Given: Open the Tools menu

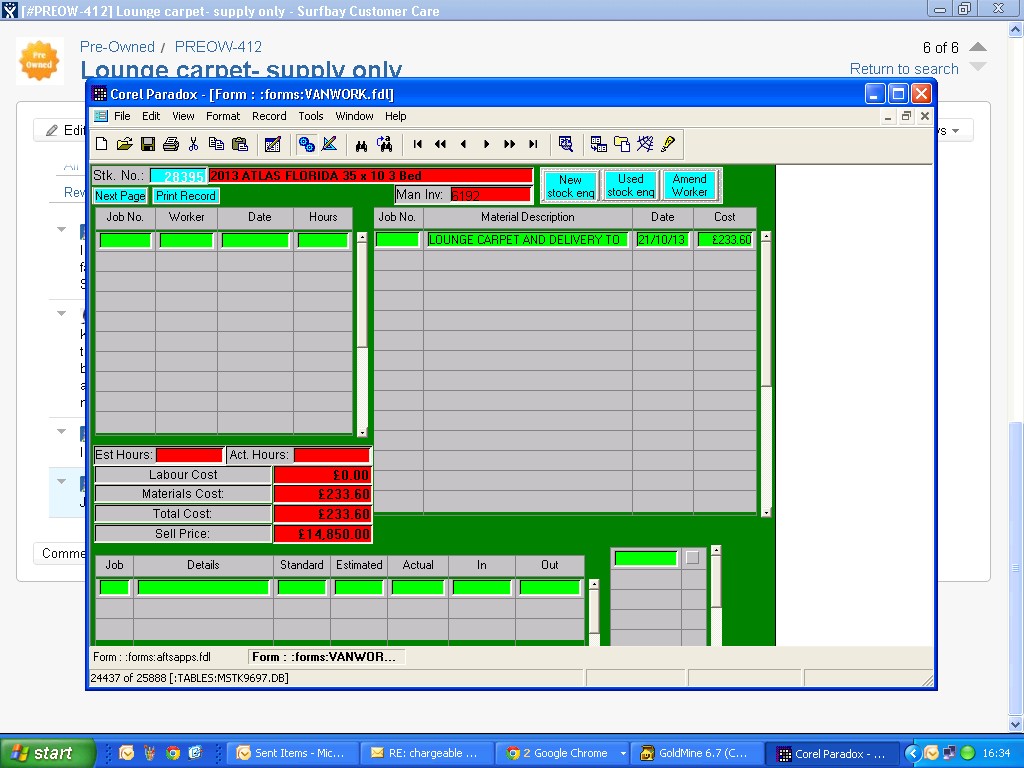Looking at the screenshot, I should tap(311, 116).
